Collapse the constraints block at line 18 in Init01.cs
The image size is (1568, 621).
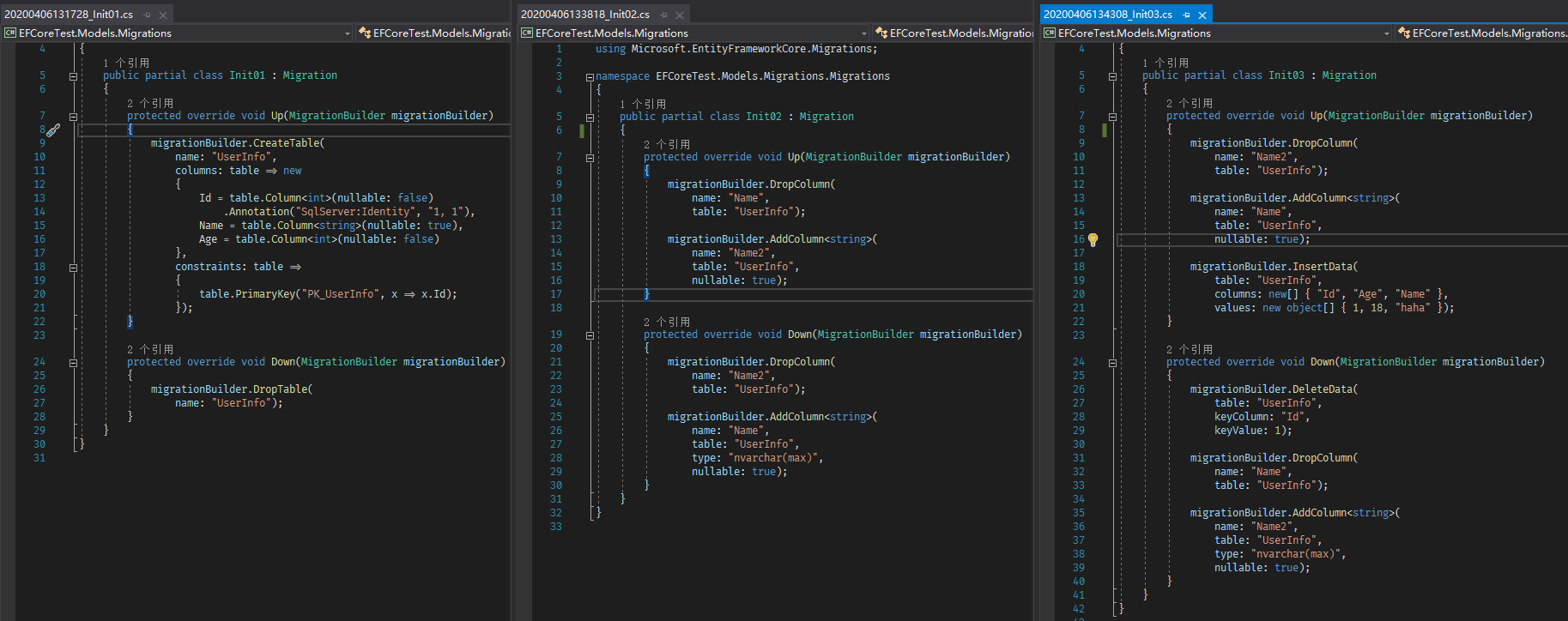click(x=73, y=268)
